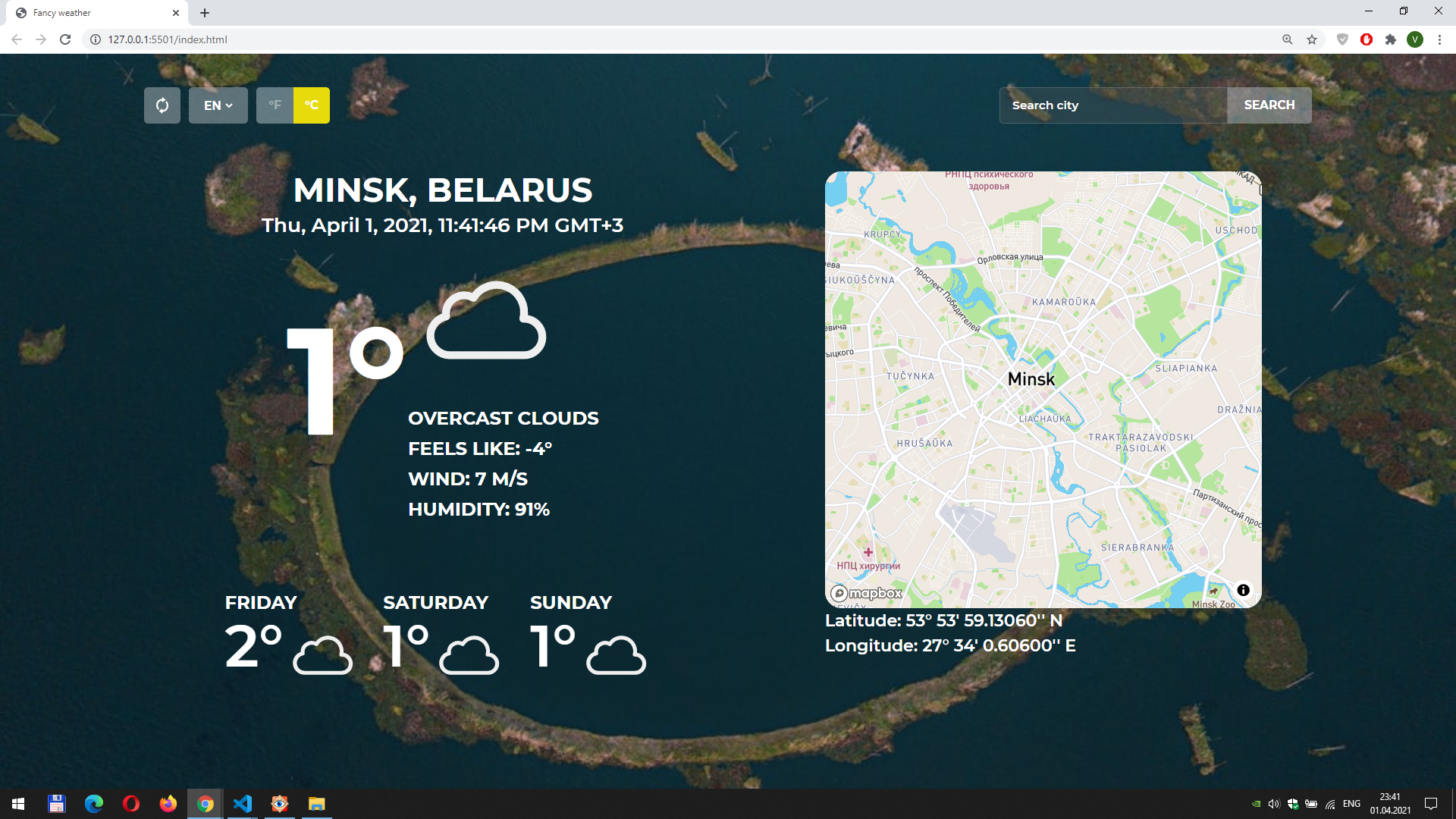
Task: Switch to Visual Studio Code in taskbar
Action: click(243, 804)
